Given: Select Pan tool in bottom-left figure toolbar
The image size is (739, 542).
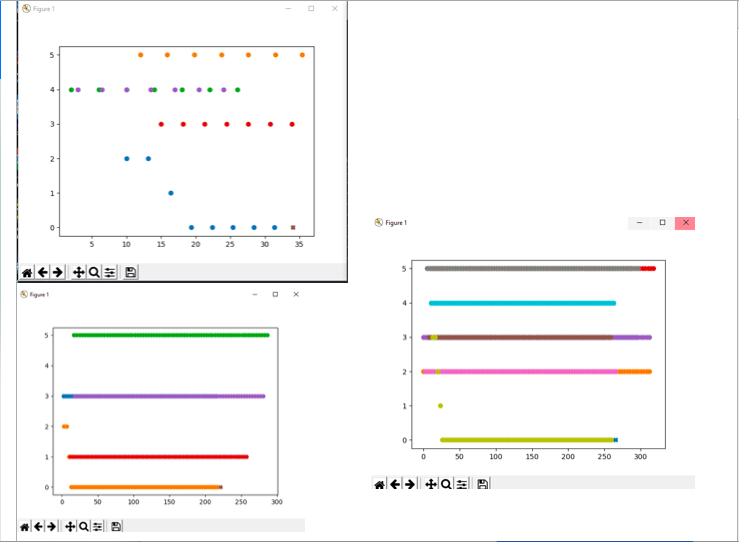Looking at the screenshot, I should pyautogui.click(x=70, y=526).
